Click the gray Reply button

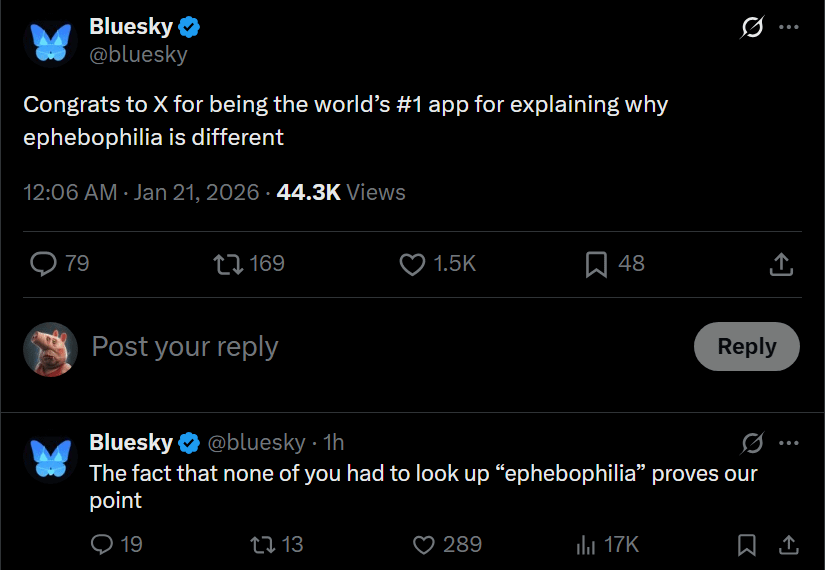(746, 346)
